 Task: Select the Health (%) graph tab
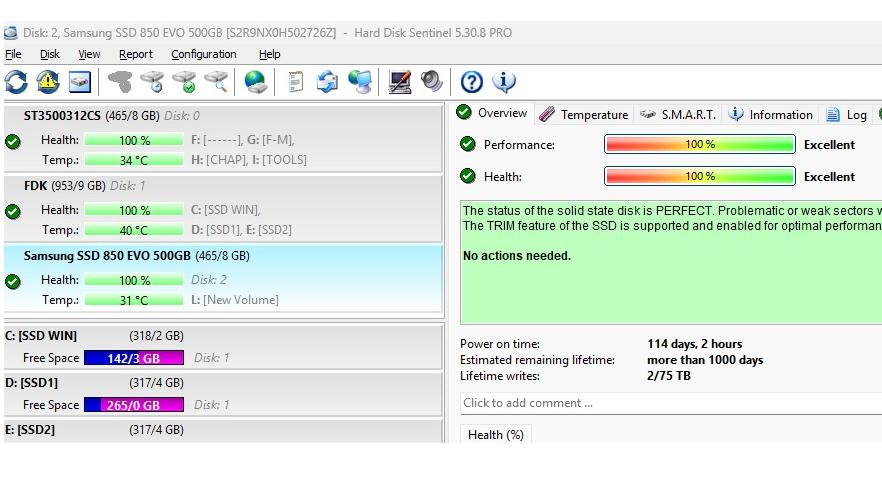pos(496,435)
